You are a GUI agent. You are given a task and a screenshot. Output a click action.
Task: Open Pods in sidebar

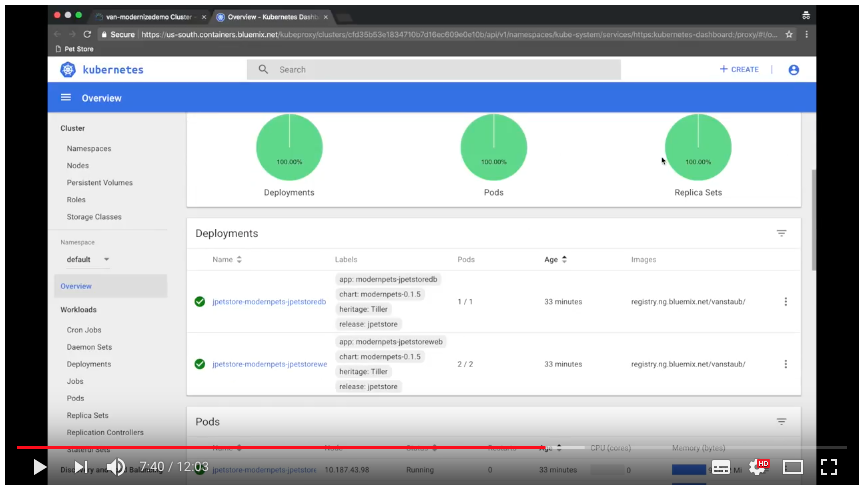click(x=76, y=398)
